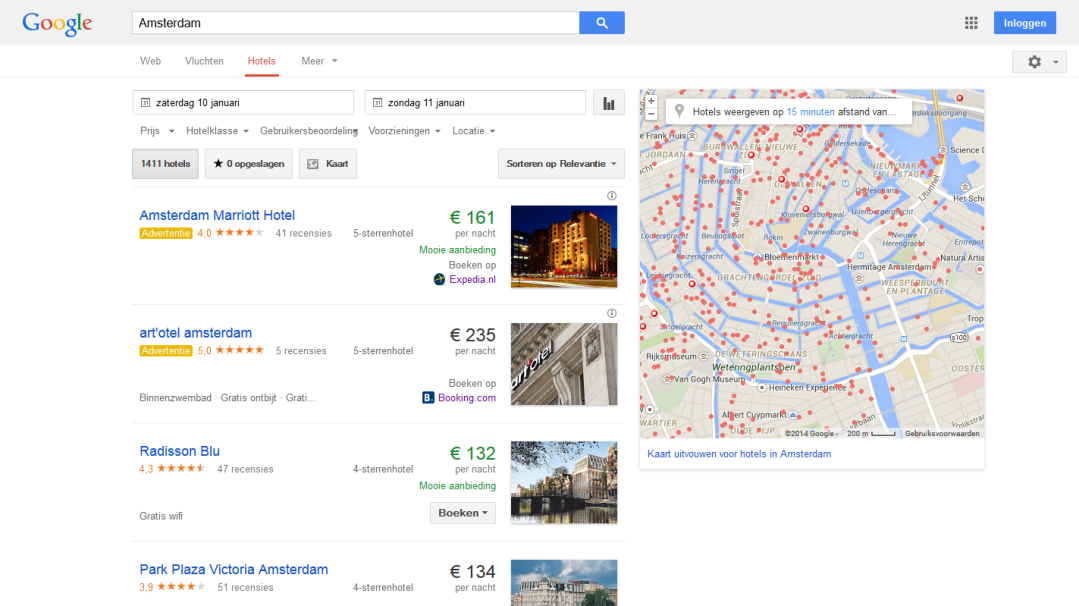Expand the Prijs filter
Viewport: 1079px width, 606px height.
pyautogui.click(x=157, y=131)
